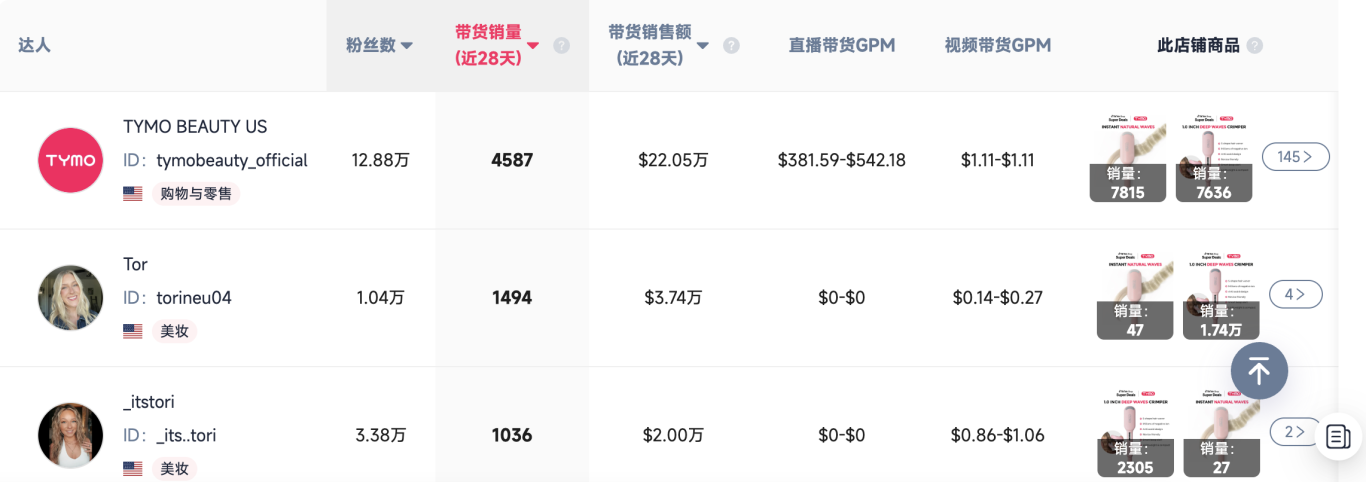
Task: Open the _itstori creator name link
Action: [148, 402]
